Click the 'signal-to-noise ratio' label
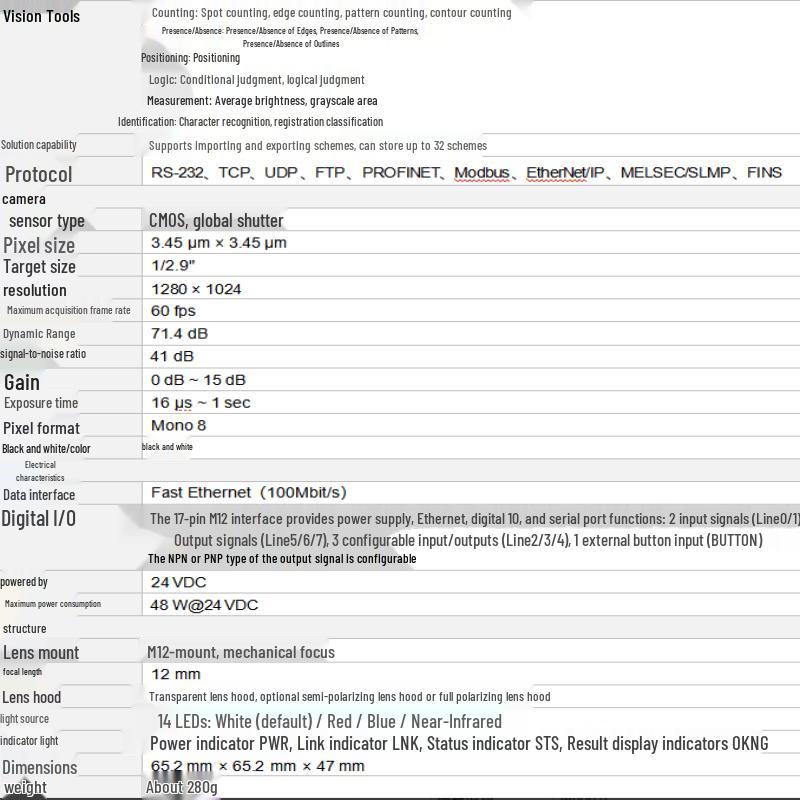Screen dimensions: 800x800 pyautogui.click(x=43, y=354)
